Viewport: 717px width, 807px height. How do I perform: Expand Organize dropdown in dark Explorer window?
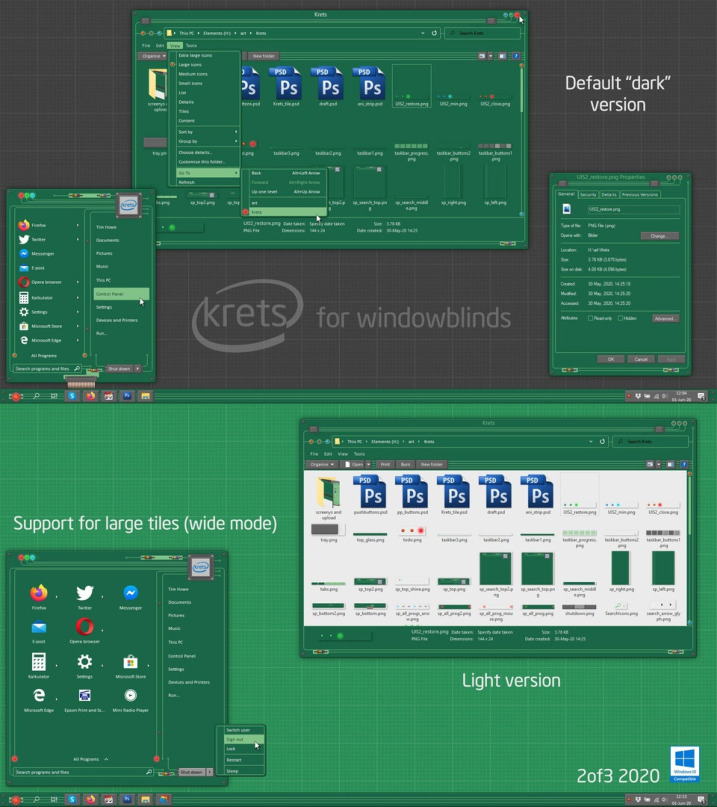[152, 56]
